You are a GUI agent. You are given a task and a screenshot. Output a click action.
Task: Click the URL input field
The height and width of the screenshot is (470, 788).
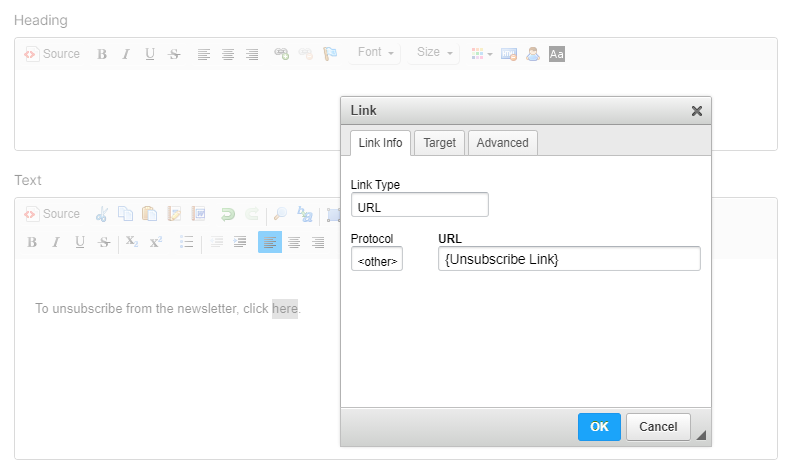[569, 260]
